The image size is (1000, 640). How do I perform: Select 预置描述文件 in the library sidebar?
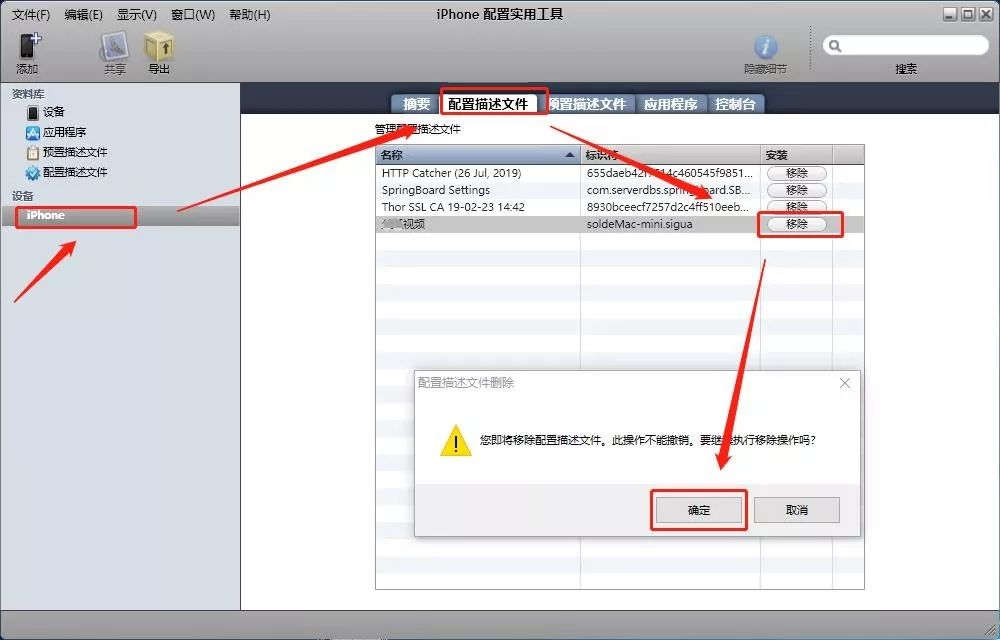(66, 152)
